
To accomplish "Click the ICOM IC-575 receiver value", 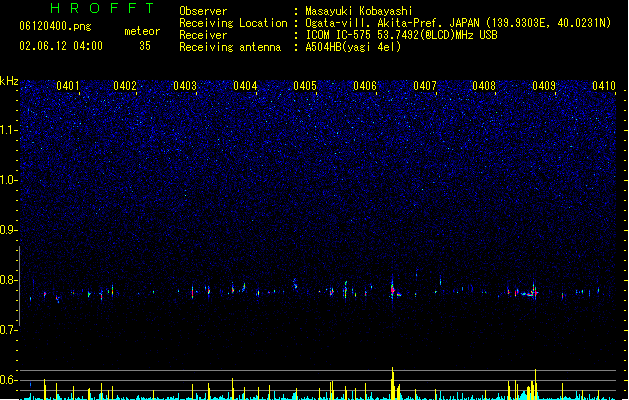I will [401, 35].
